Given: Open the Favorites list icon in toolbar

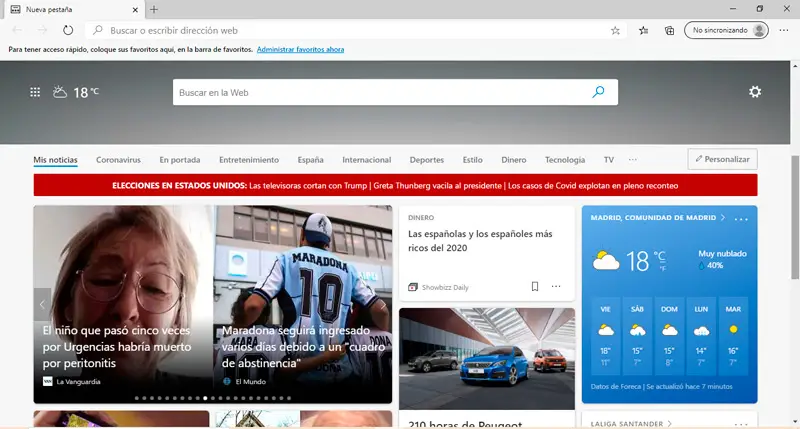Looking at the screenshot, I should (643, 31).
